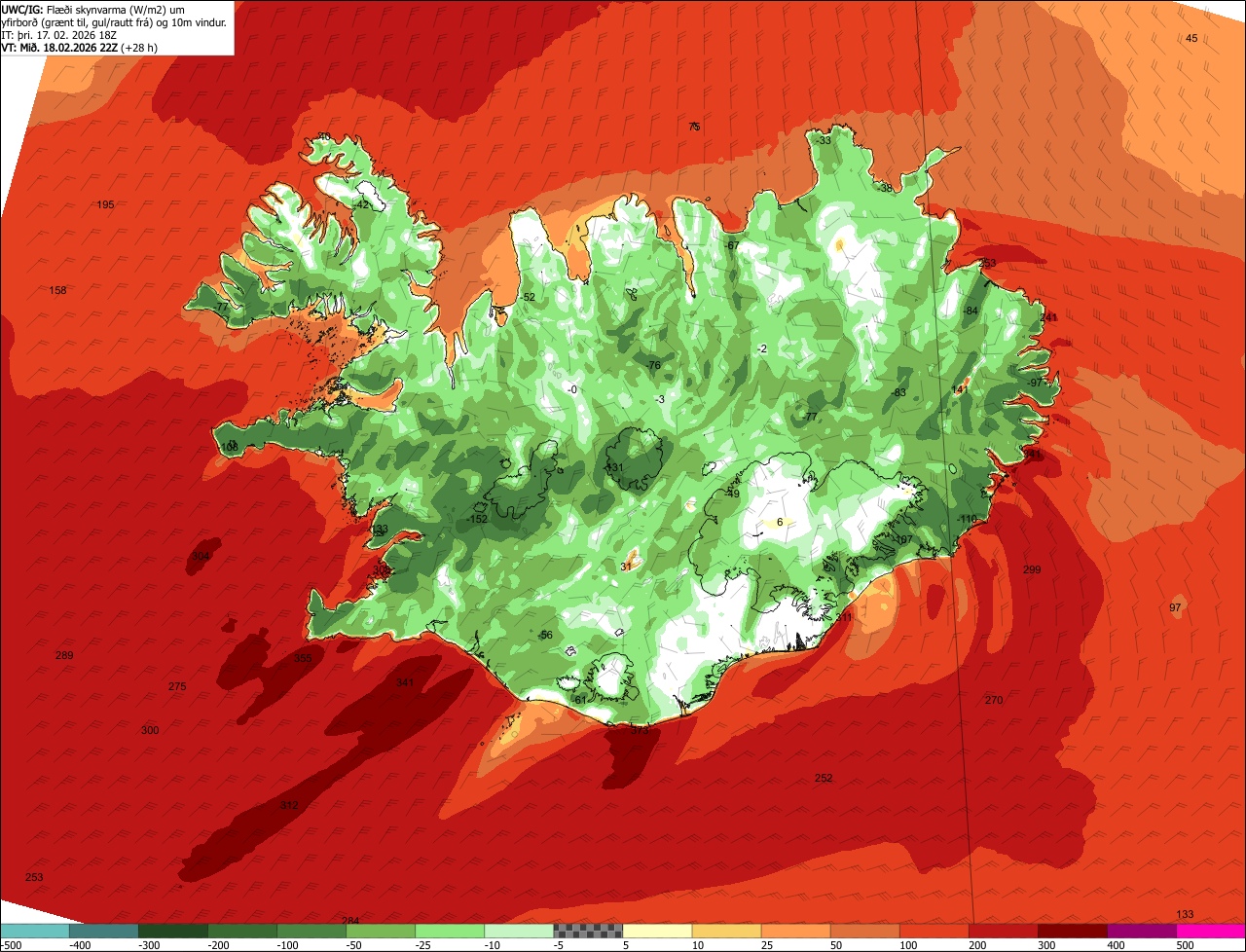1246x952 pixels.
Task: Pick the dark red 300 to 400 legend swatch
Action: click(x=1072, y=931)
